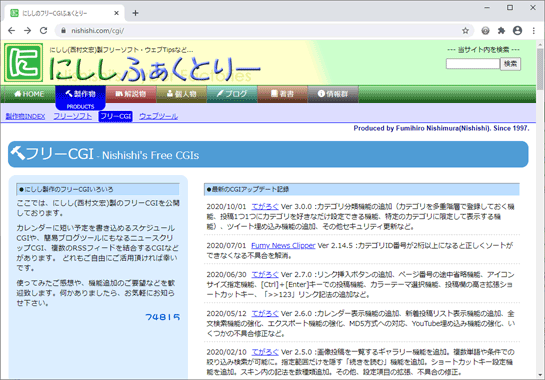Close the にしし フリーCGI browser tab

pos(116,13)
